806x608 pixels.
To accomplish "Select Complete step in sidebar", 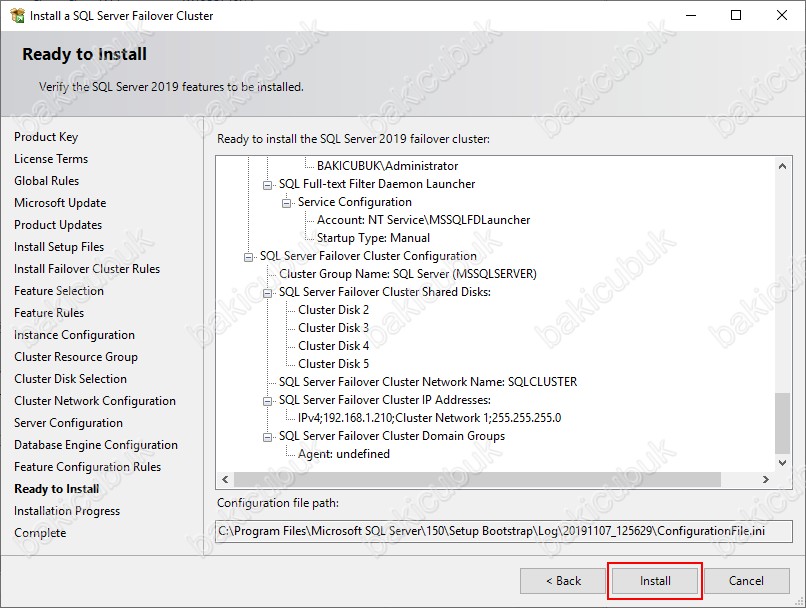I will click(40, 533).
